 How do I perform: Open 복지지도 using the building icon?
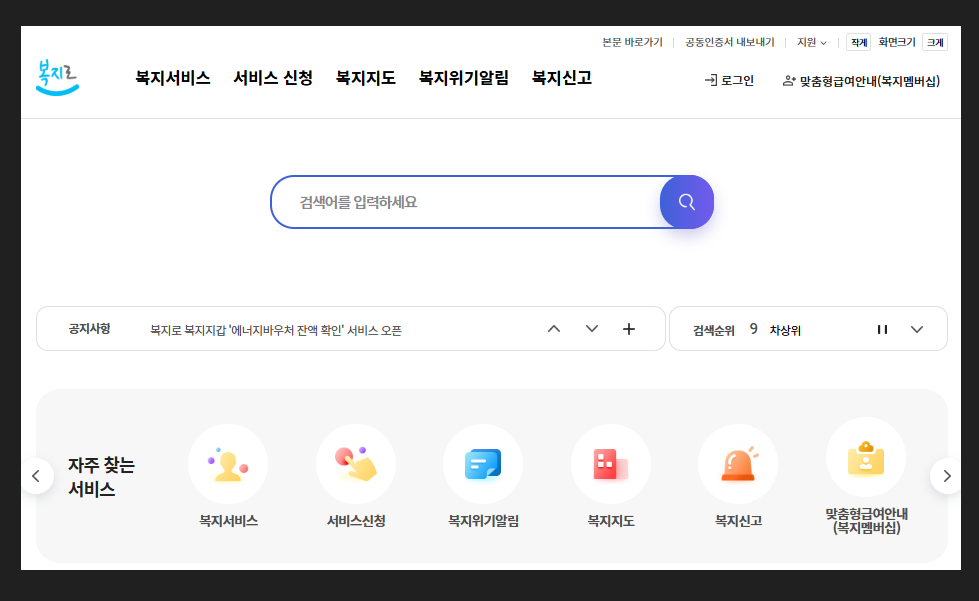tap(611, 463)
